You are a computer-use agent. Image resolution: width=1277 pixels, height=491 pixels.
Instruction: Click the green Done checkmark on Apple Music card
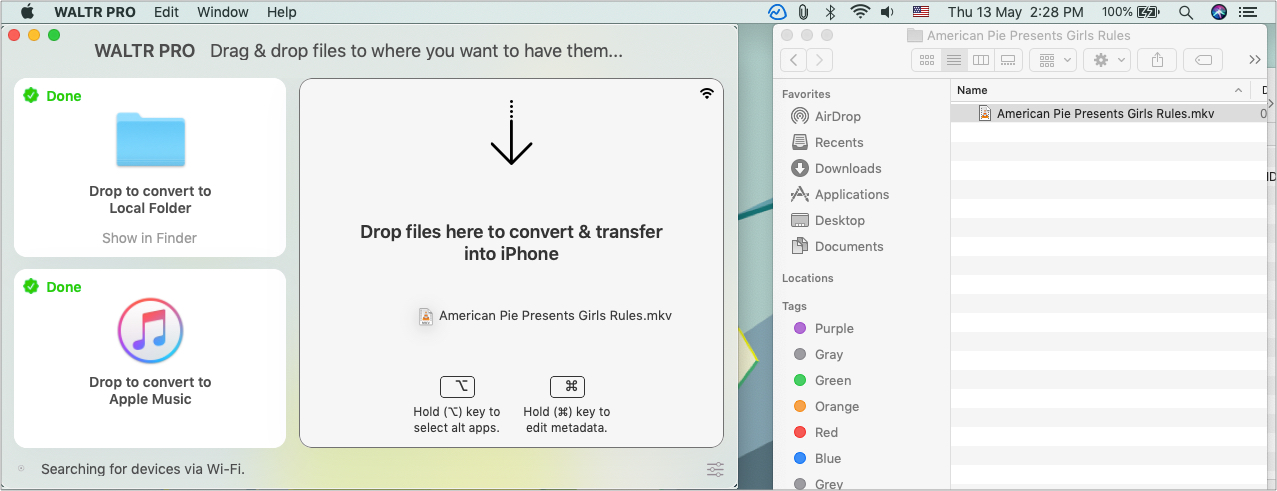(31, 287)
